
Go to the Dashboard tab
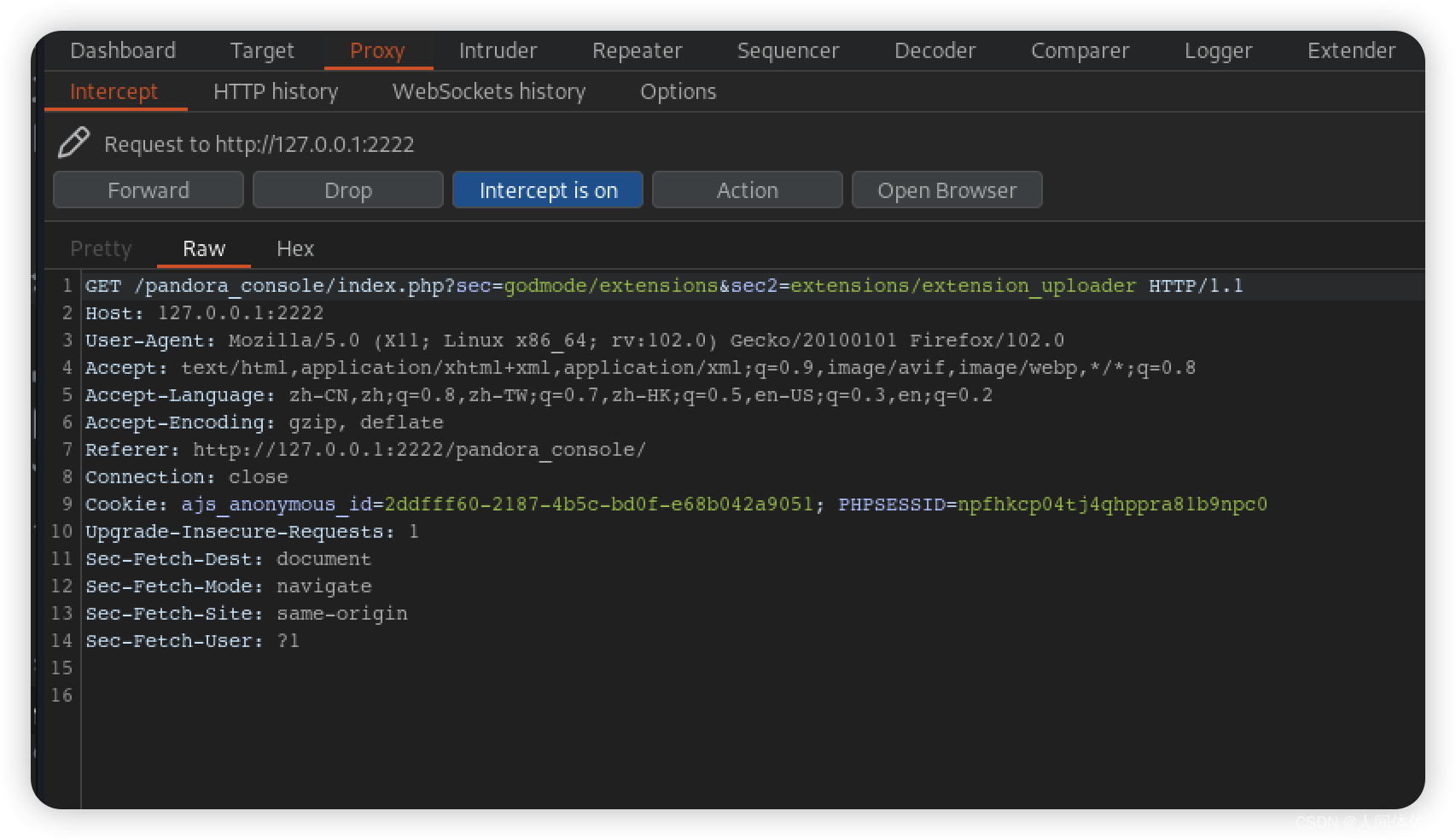click(x=123, y=50)
